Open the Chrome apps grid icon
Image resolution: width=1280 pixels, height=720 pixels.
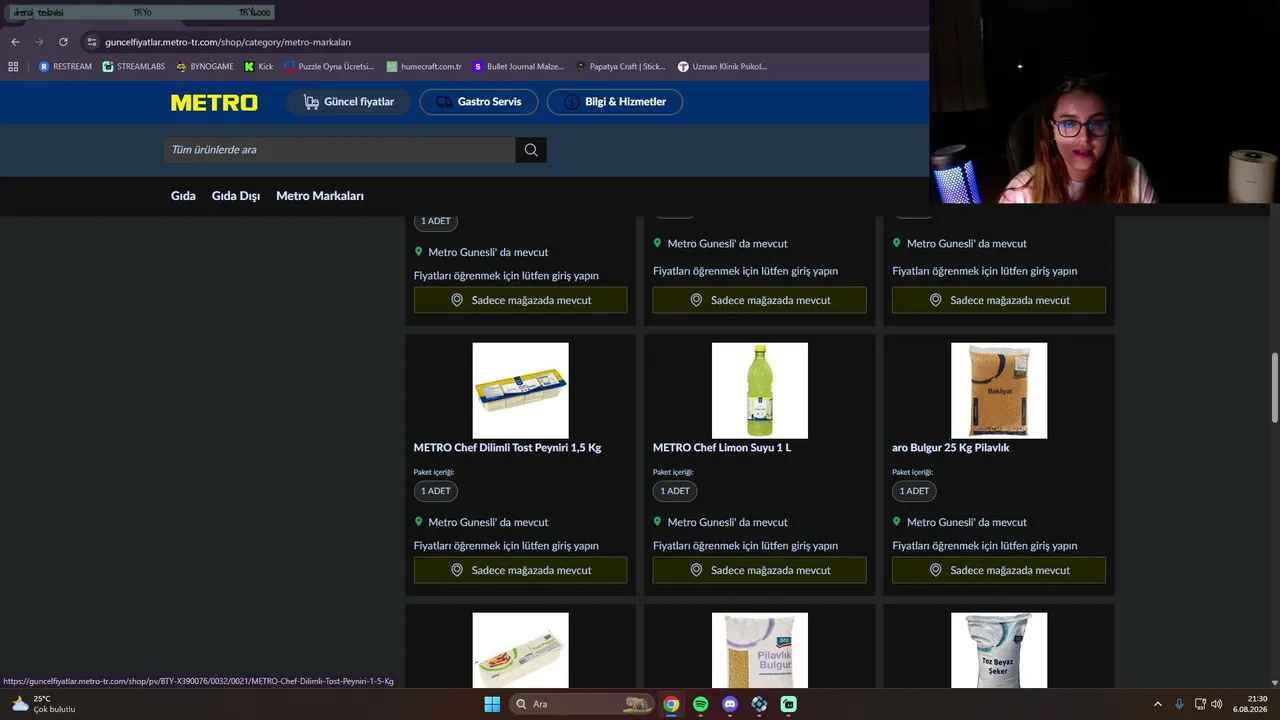tap(13, 67)
